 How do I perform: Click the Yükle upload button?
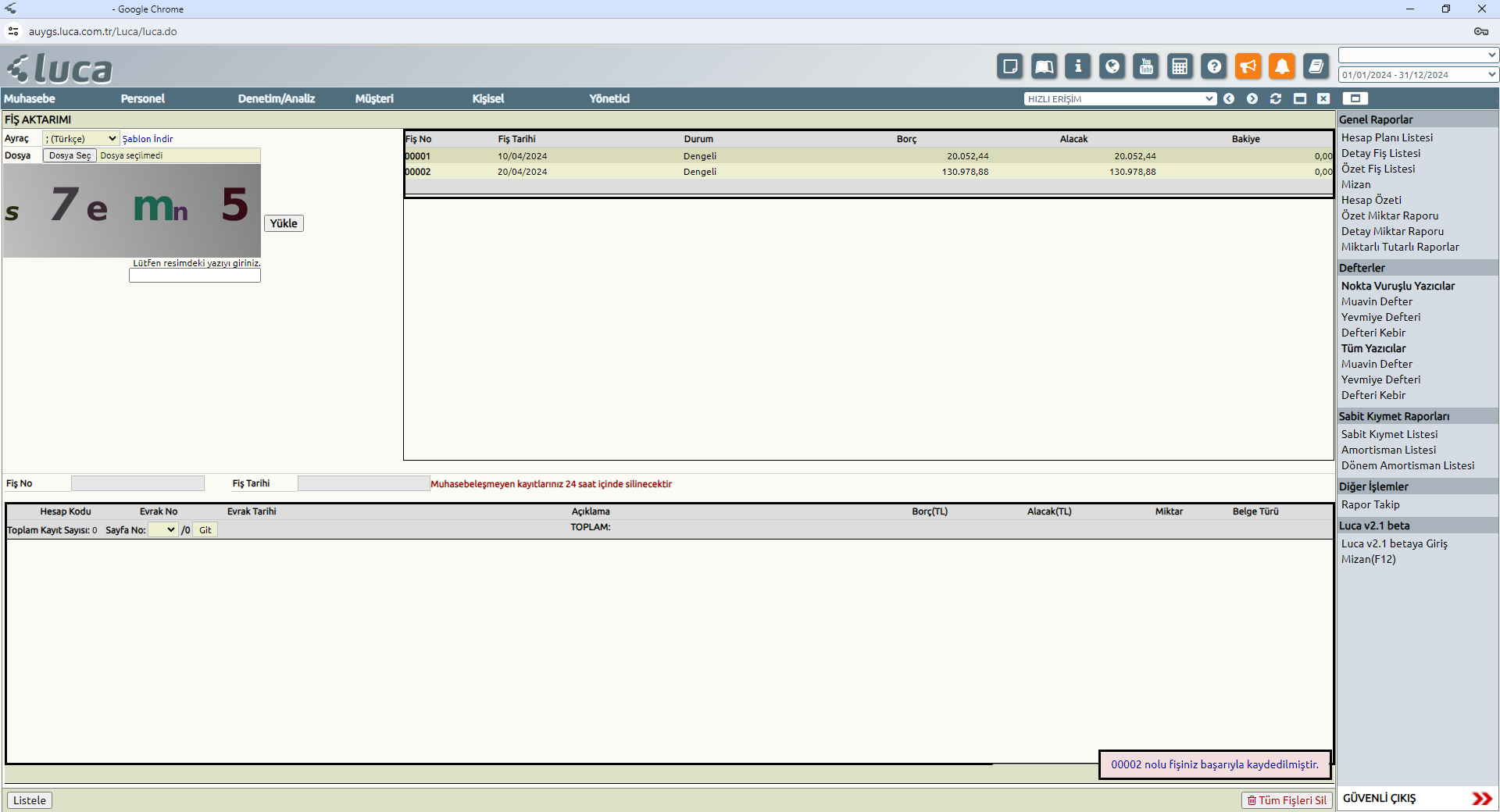coord(284,223)
